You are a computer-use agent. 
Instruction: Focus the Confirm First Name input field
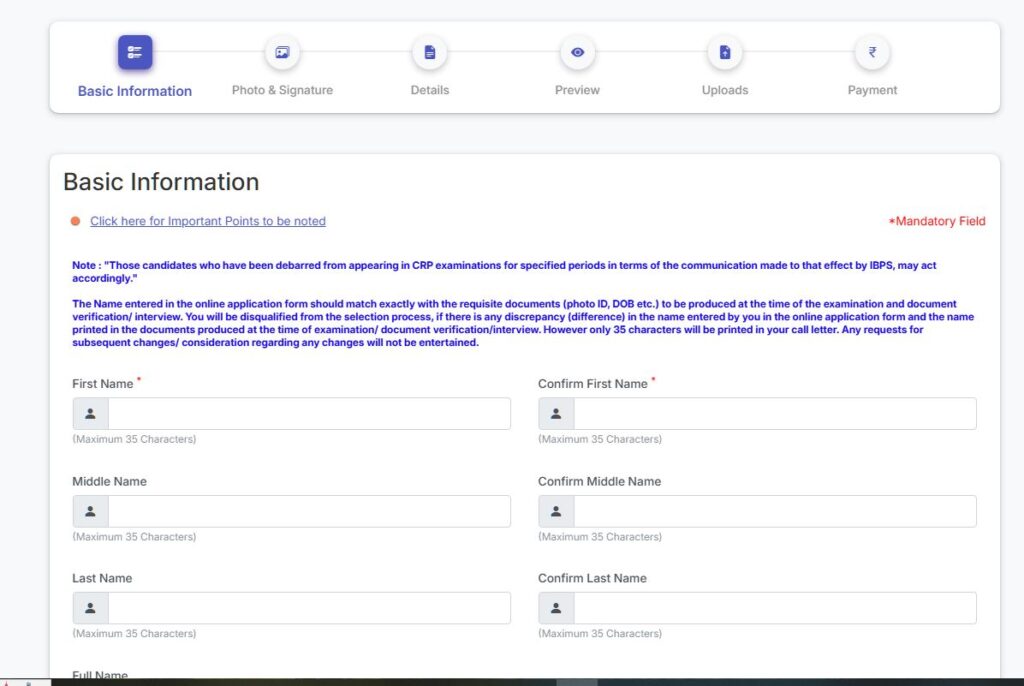pos(774,414)
